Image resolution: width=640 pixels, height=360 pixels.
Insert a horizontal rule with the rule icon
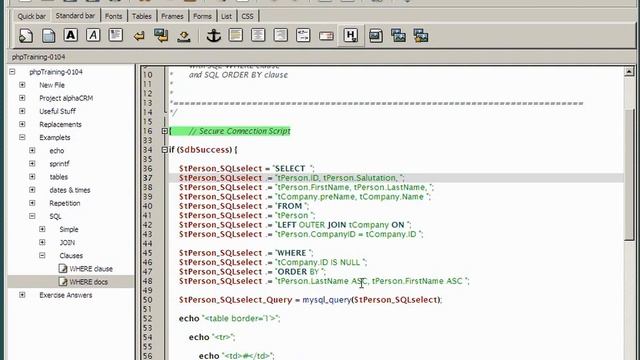tap(236, 36)
